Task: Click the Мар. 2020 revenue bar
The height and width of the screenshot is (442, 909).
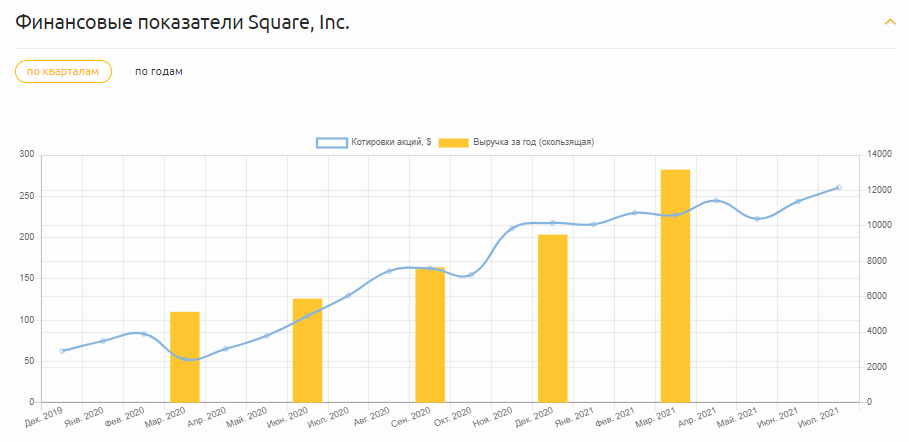Action: pos(185,357)
